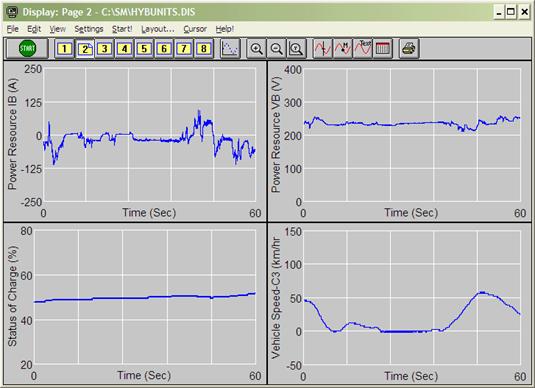535x388 pixels.
Task: Switch to display page 6
Action: tap(164, 49)
